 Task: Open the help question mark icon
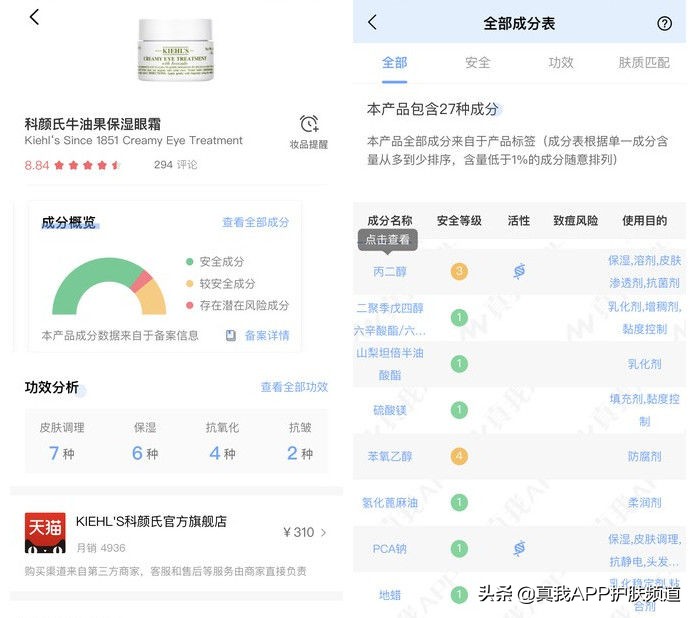(664, 23)
